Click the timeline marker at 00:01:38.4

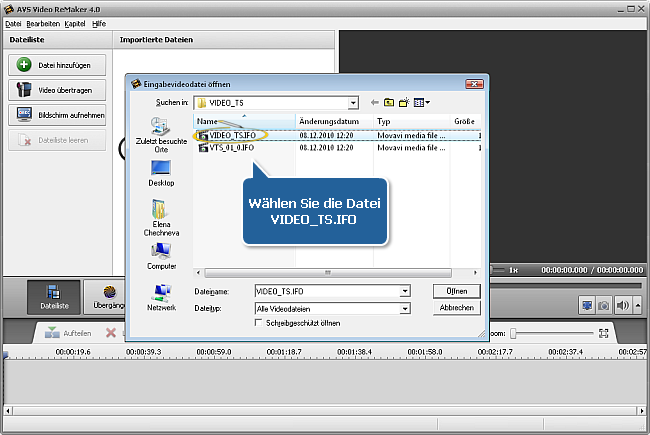click(x=354, y=352)
